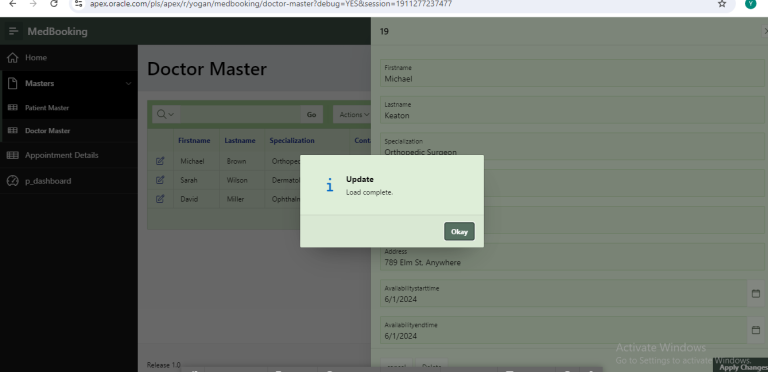Click the Home icon in sidebar
The height and width of the screenshot is (372, 768).
tap(13, 58)
